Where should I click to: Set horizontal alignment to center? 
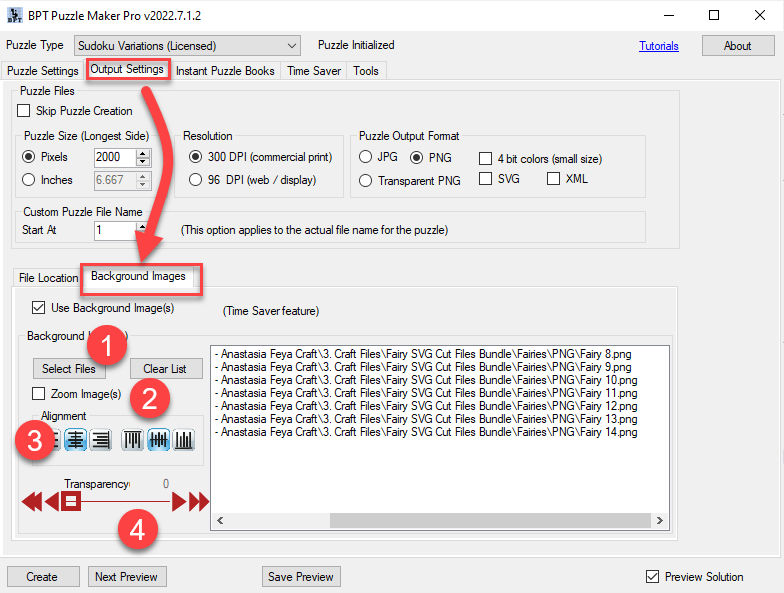pos(77,440)
